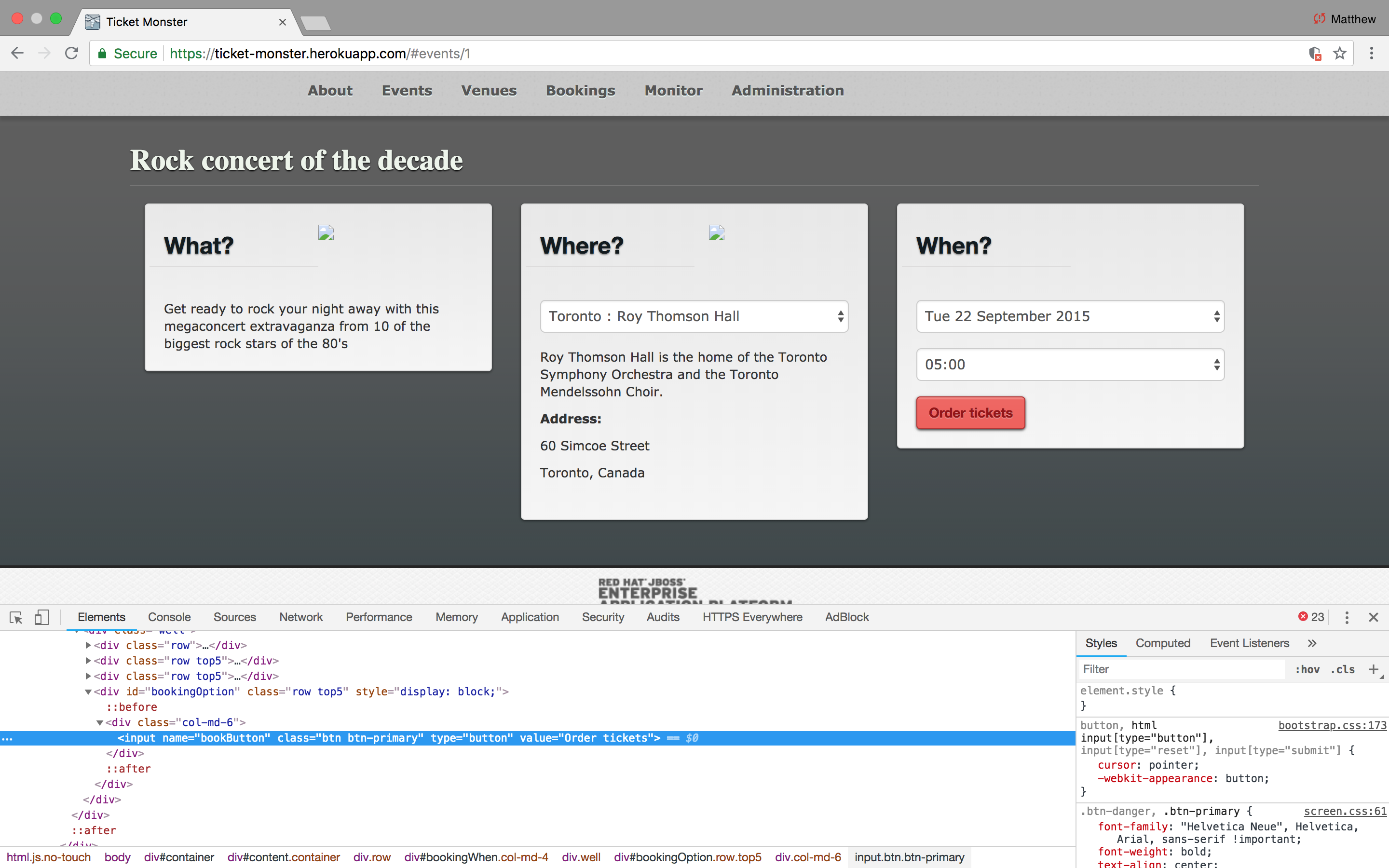Open the Chrome three-dot menu

click(1371, 54)
